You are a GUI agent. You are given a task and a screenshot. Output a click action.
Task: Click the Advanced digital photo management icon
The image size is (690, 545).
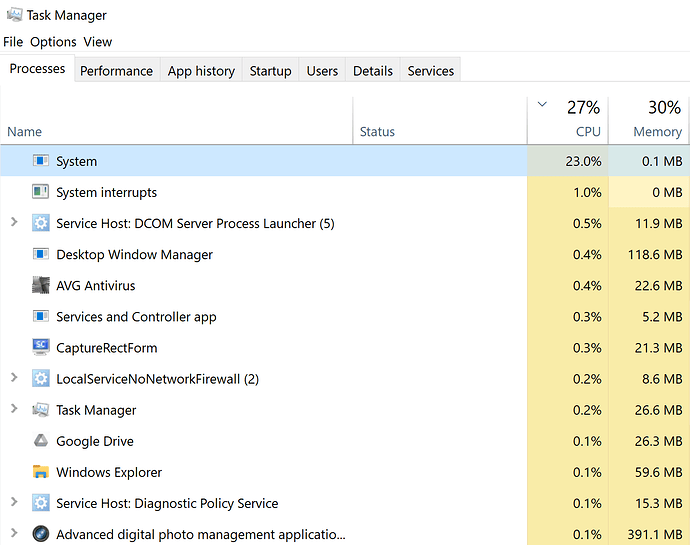(41, 534)
